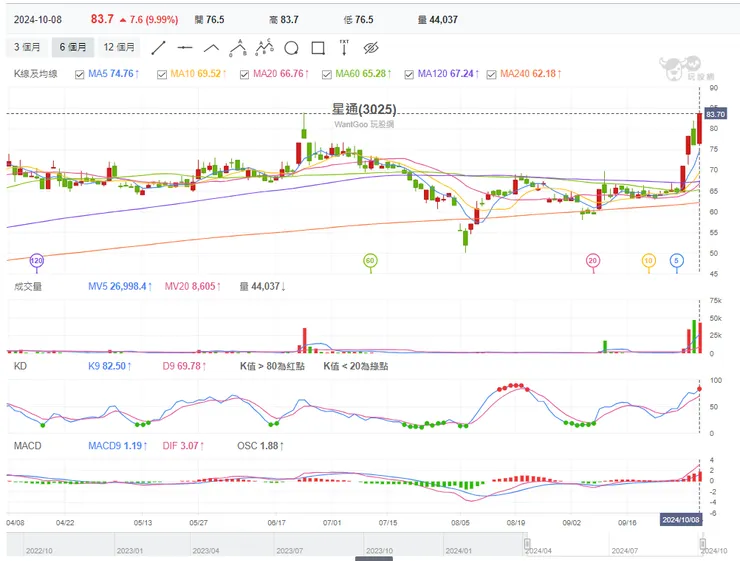740x561 pixels.
Task: Click the left handle of range slider
Action: pos(527,544)
